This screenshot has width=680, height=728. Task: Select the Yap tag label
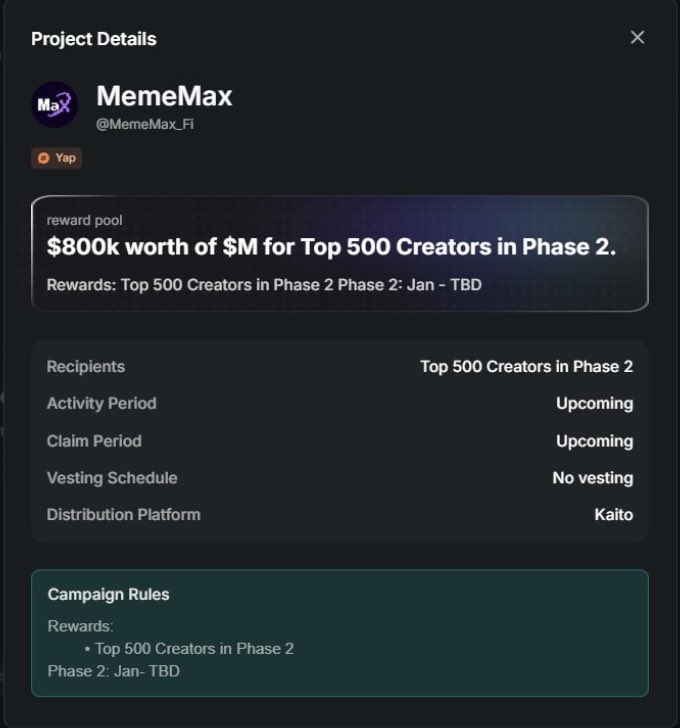(65, 158)
